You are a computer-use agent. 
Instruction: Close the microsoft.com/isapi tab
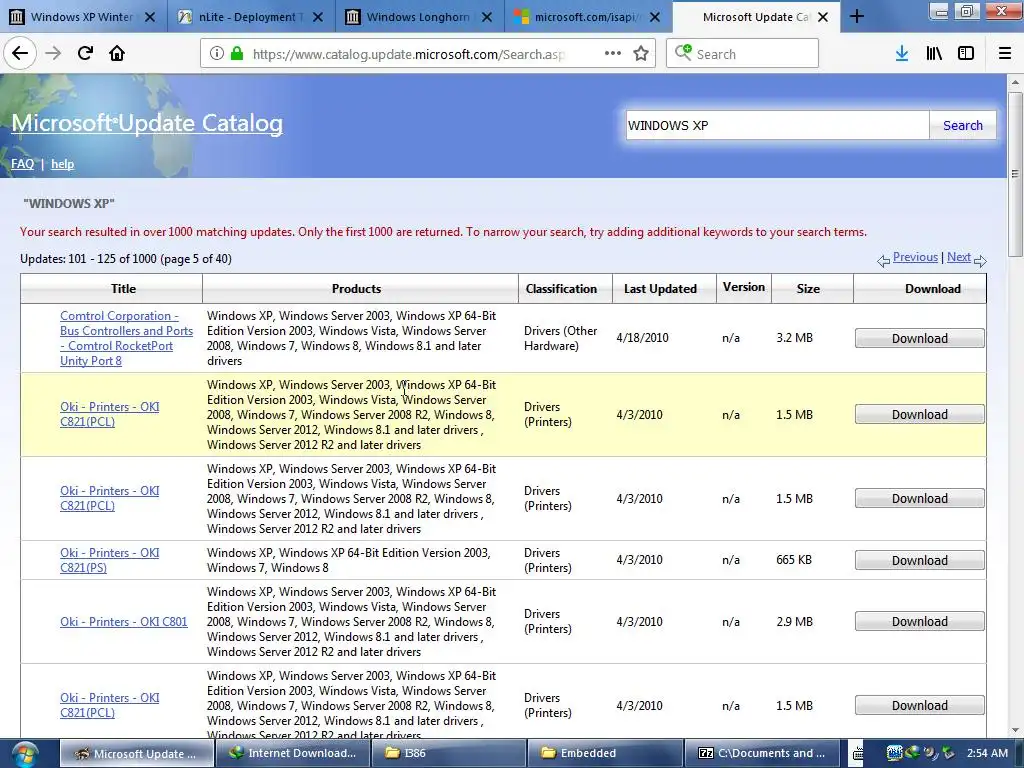tap(655, 17)
